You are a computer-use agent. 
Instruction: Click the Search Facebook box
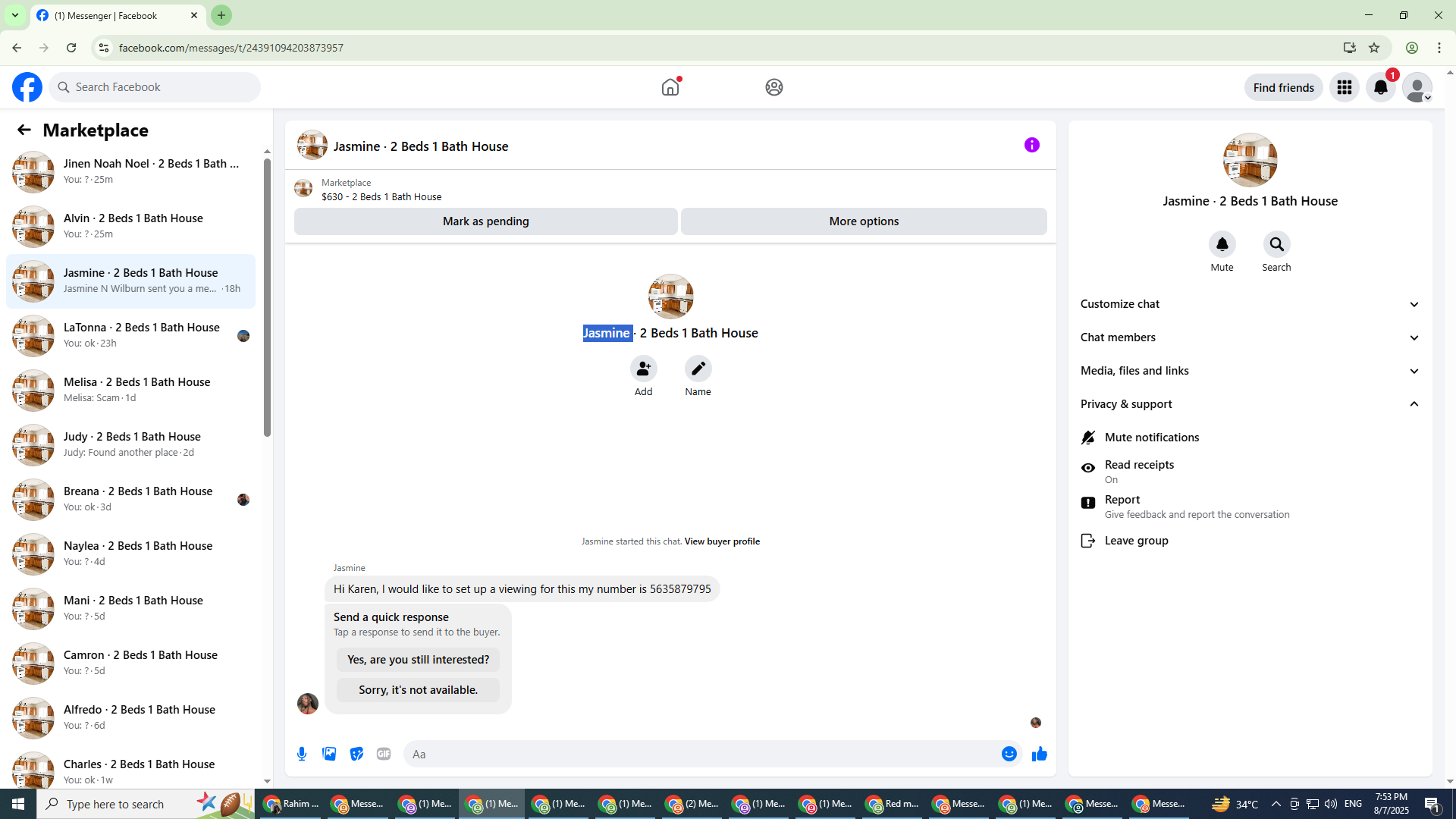155,87
